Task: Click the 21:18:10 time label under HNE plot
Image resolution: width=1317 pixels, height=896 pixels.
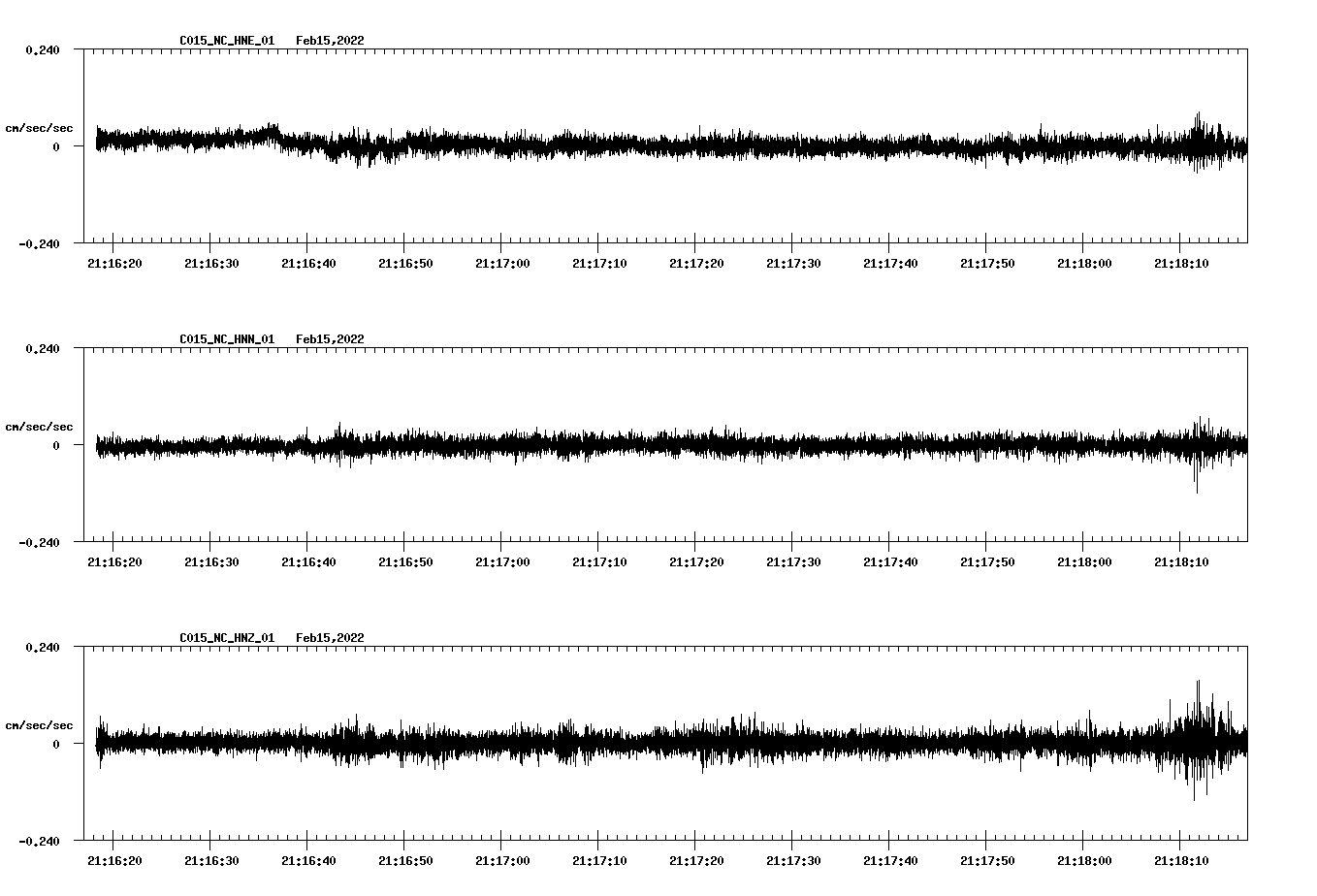Action: tap(1181, 264)
